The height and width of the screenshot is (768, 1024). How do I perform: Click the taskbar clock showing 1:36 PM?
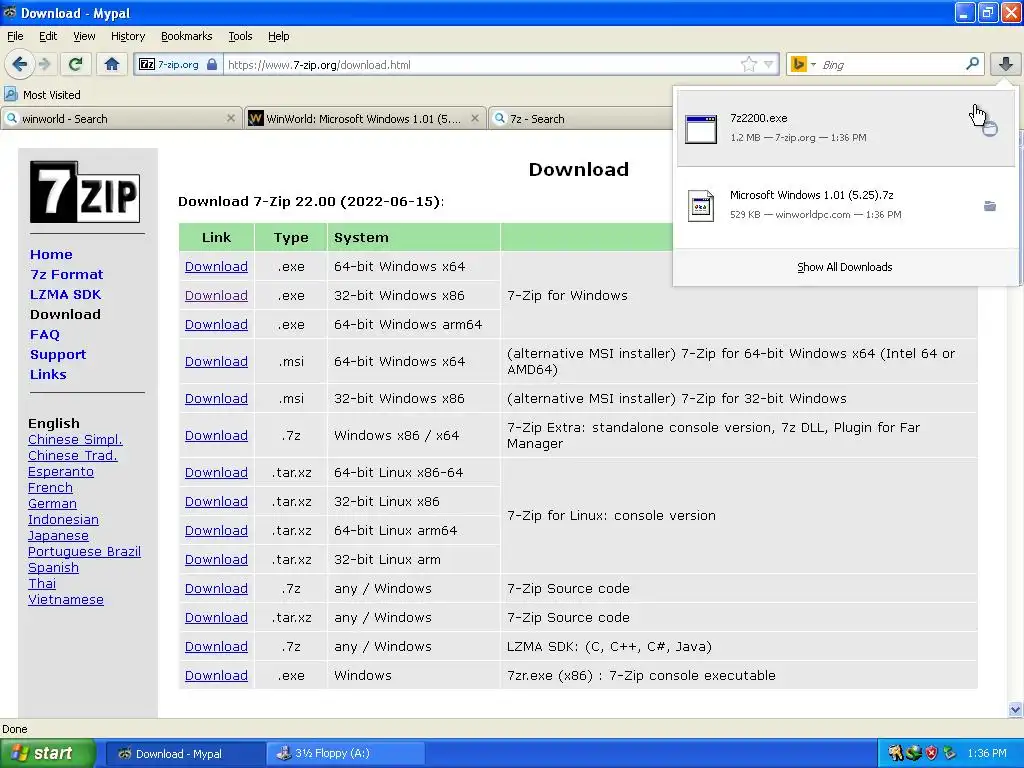(987, 753)
